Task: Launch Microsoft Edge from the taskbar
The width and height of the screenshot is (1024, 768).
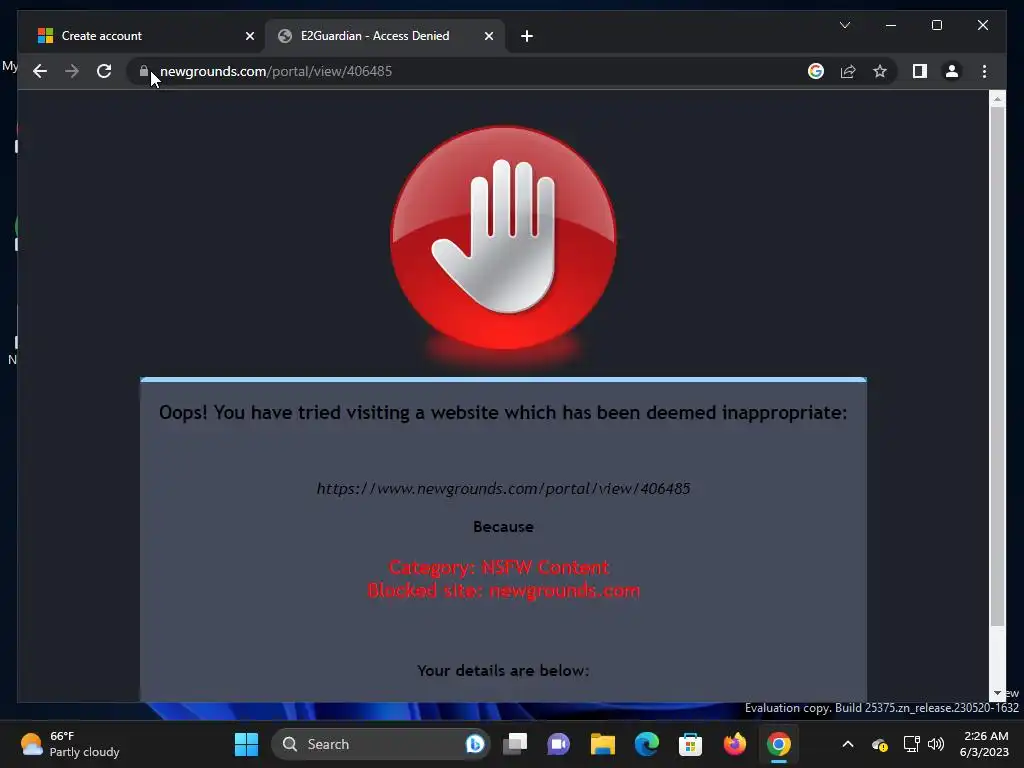Action: tap(647, 744)
